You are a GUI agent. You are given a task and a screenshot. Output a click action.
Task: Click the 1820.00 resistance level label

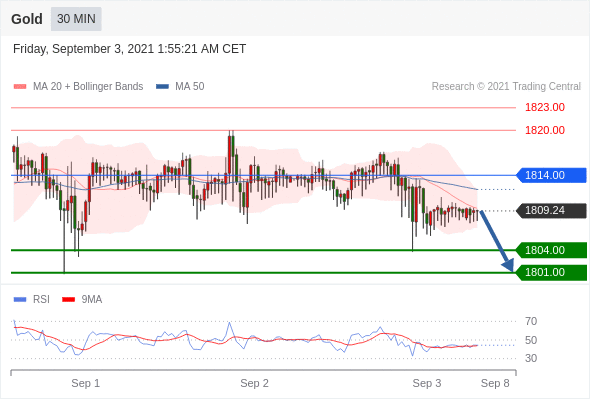tap(545, 130)
